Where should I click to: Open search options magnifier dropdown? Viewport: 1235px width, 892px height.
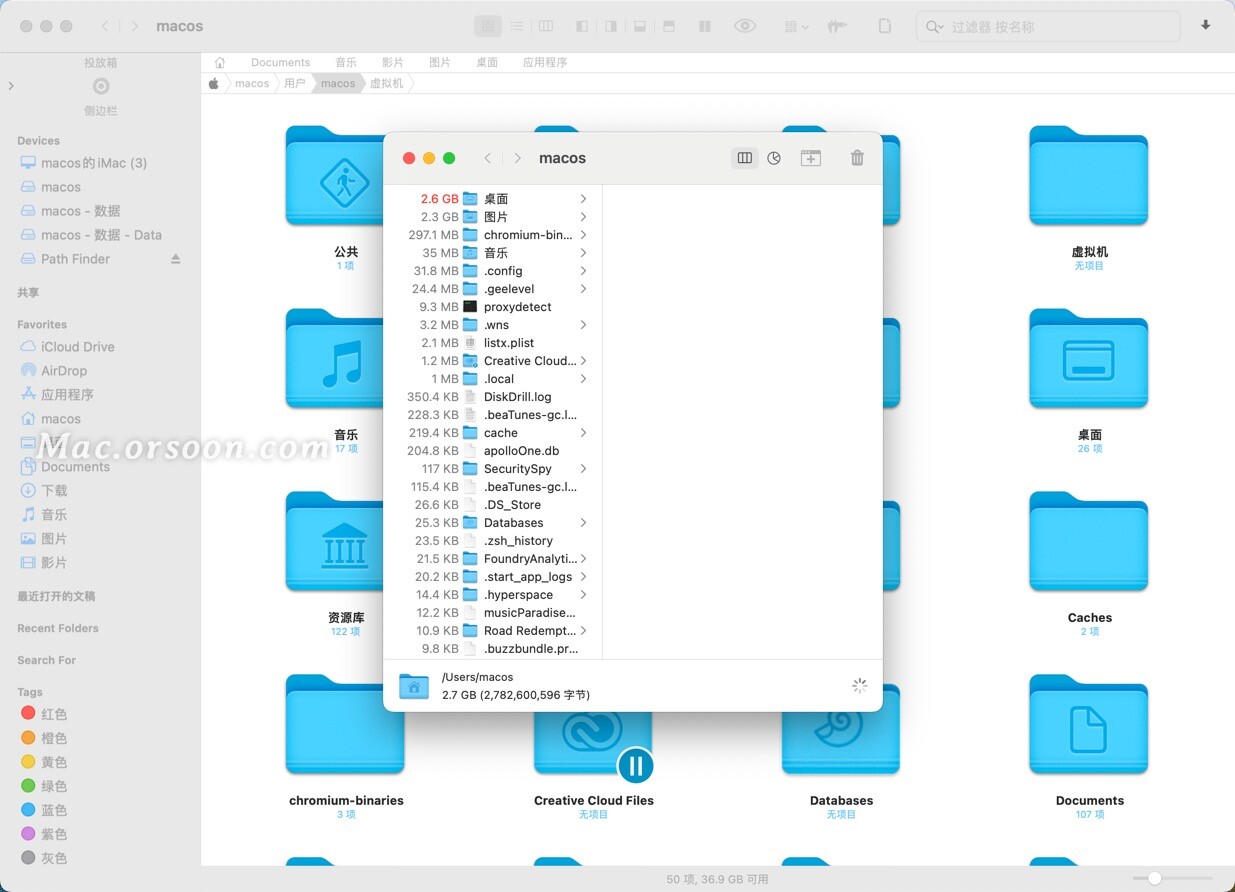pos(934,27)
